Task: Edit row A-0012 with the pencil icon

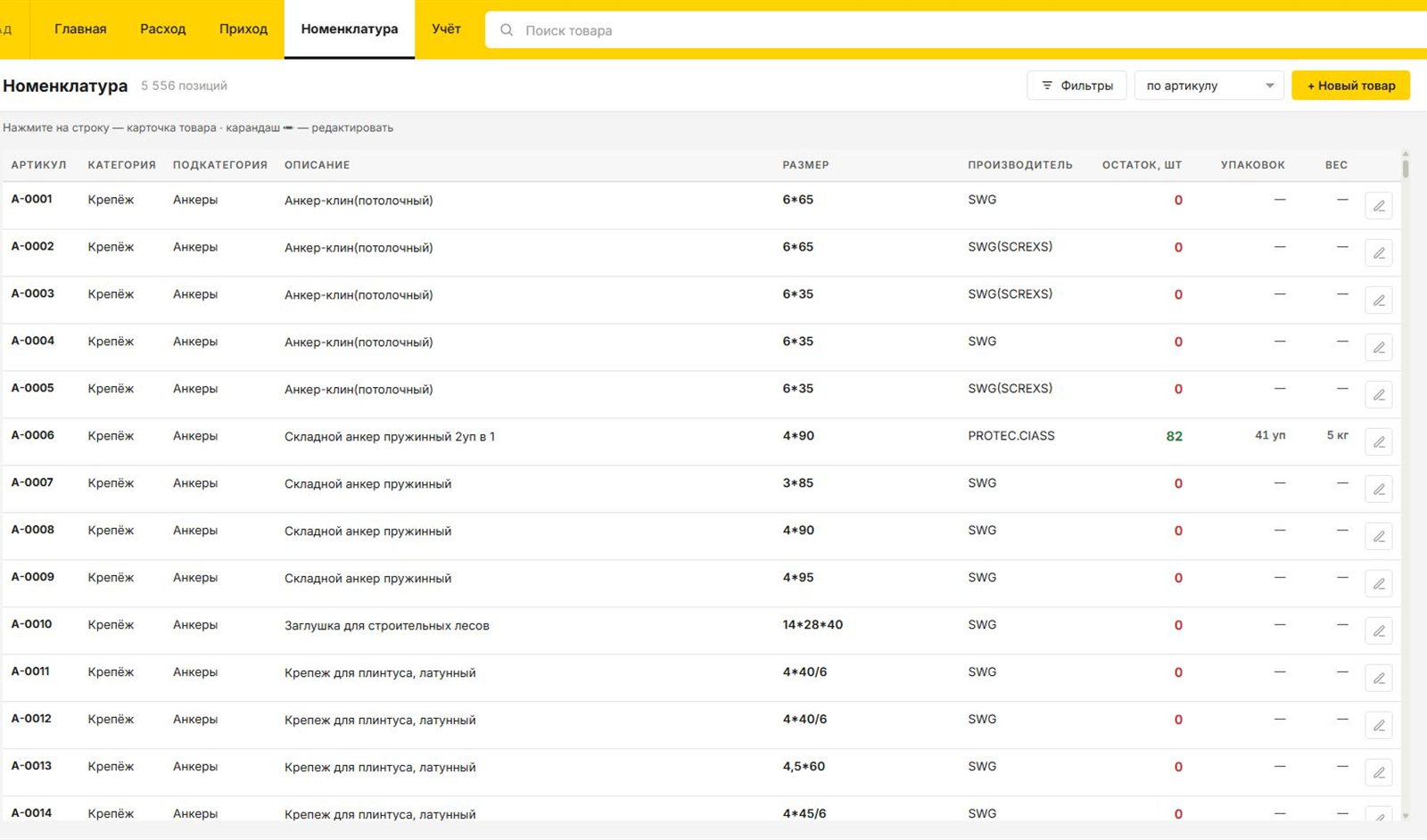Action: coord(1378,726)
